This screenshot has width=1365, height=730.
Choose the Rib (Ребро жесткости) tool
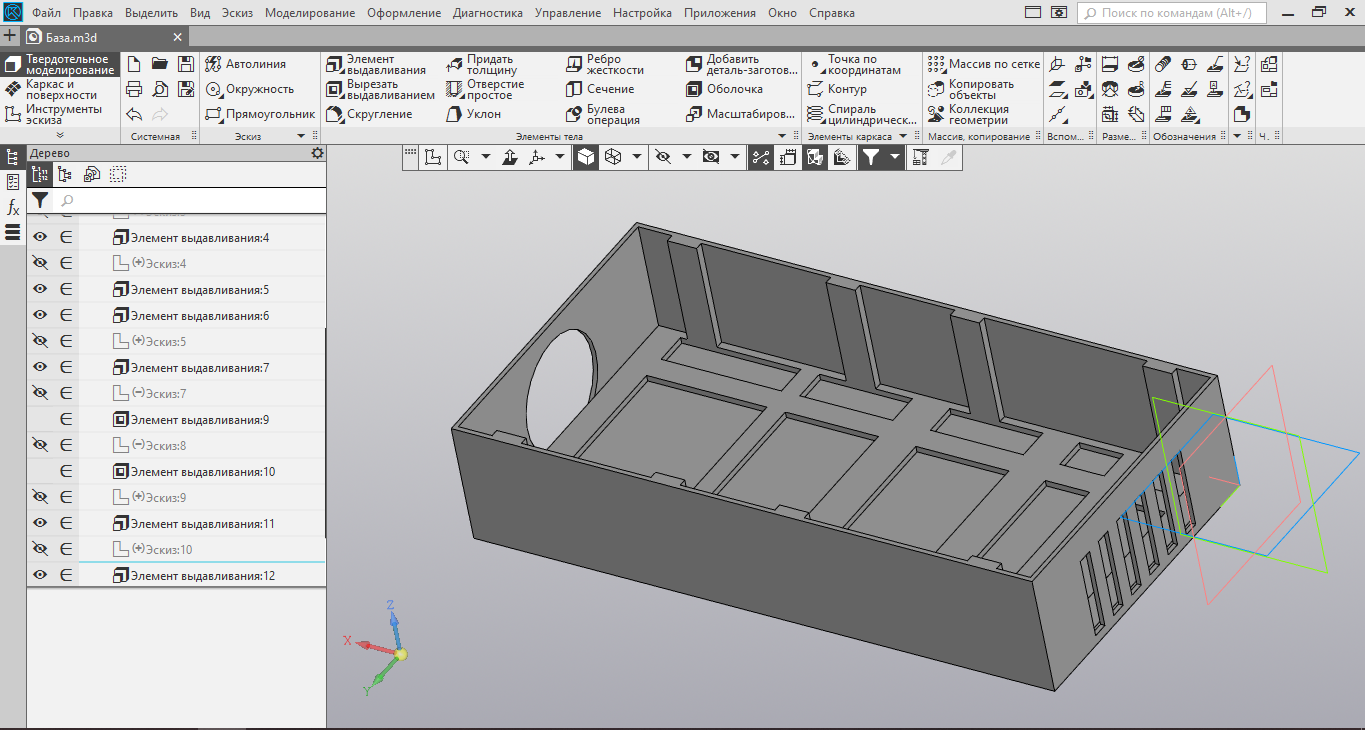605,65
